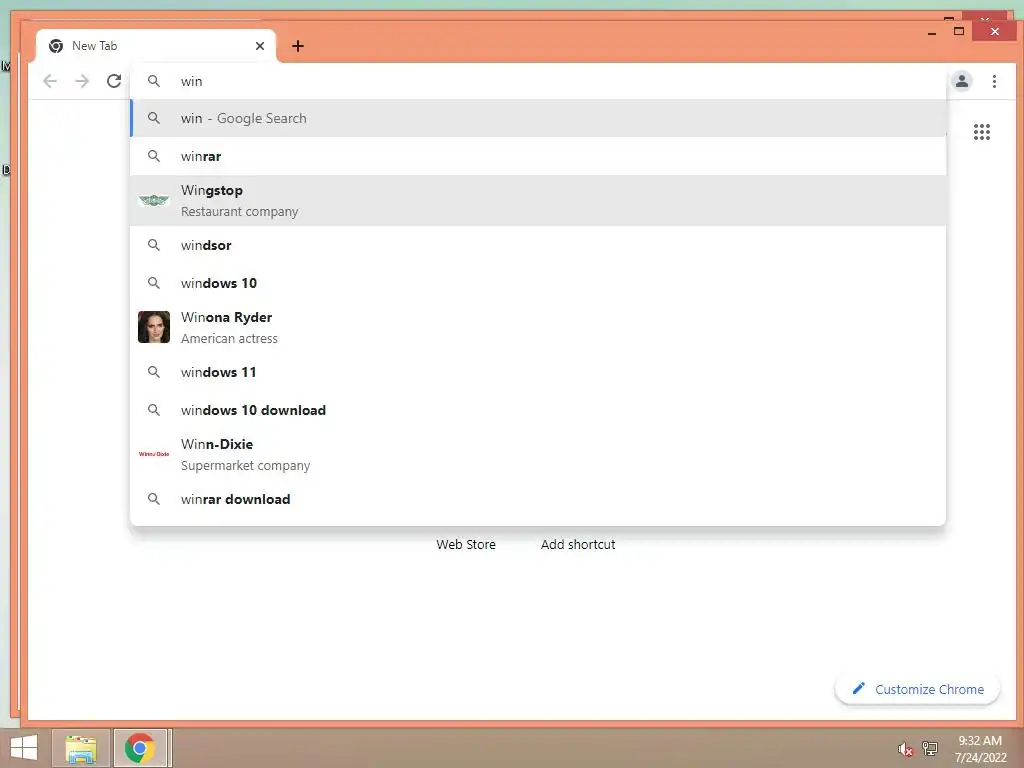The image size is (1024, 768).
Task: Click the Wingstop logo icon
Action: [x=153, y=200]
